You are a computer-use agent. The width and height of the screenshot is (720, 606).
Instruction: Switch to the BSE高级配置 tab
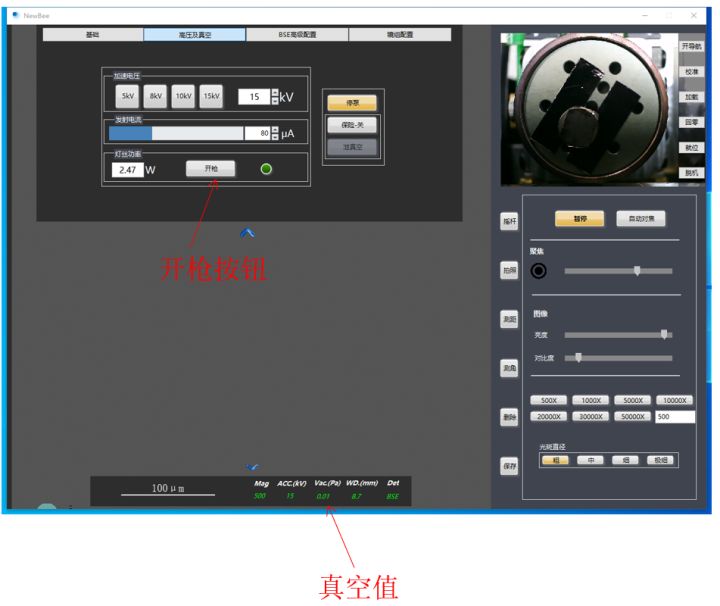(297, 35)
